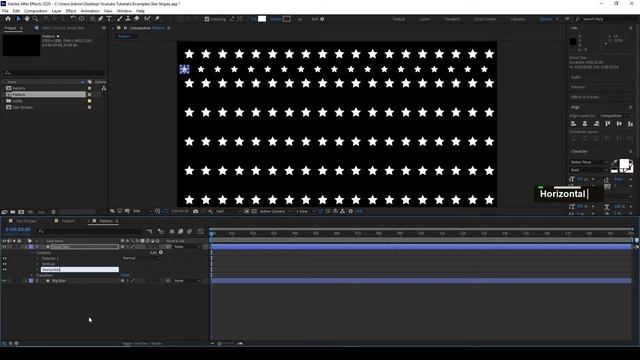Open the Window menu

click(x=124, y=11)
